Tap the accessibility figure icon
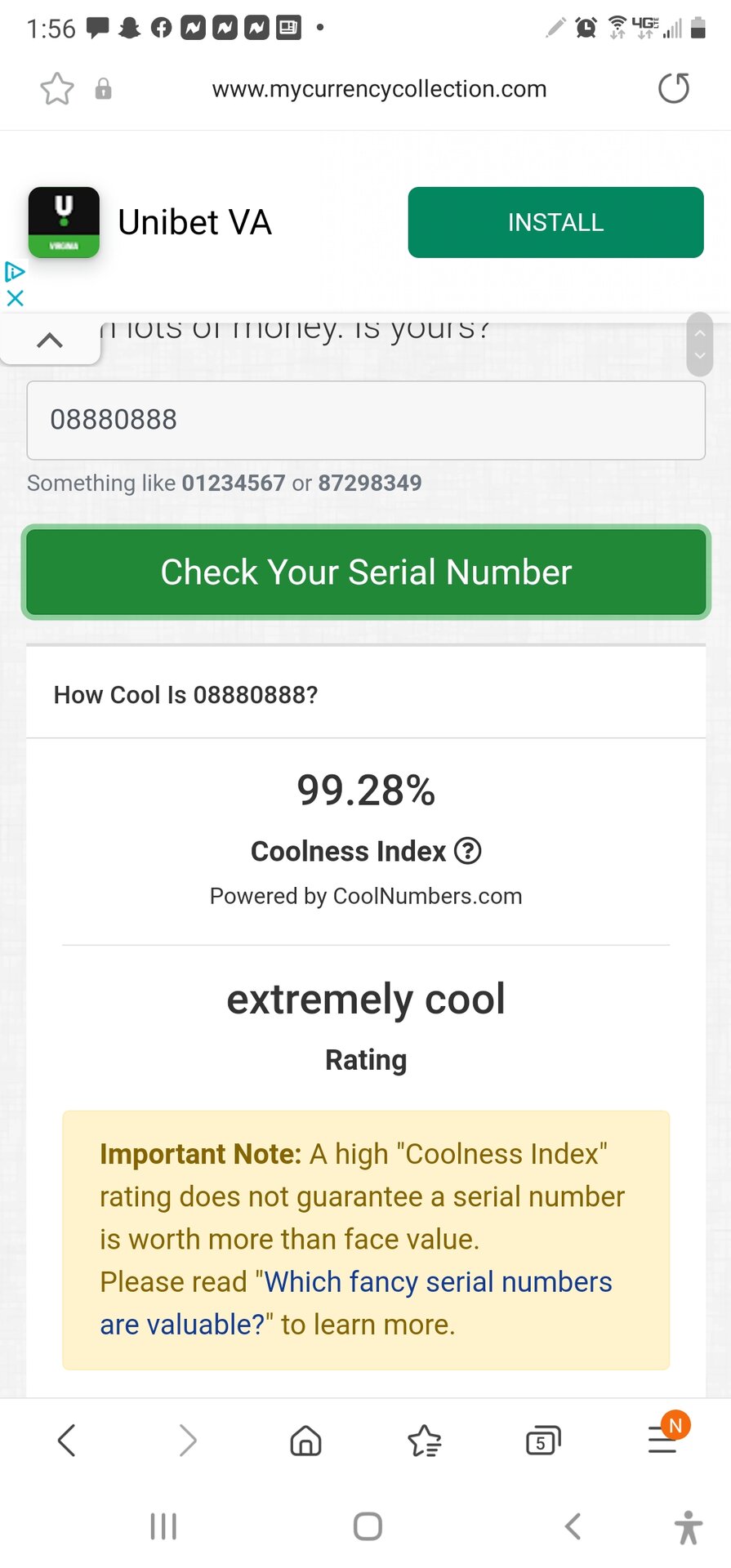This screenshot has height=1568, width=731. pos(689,1527)
